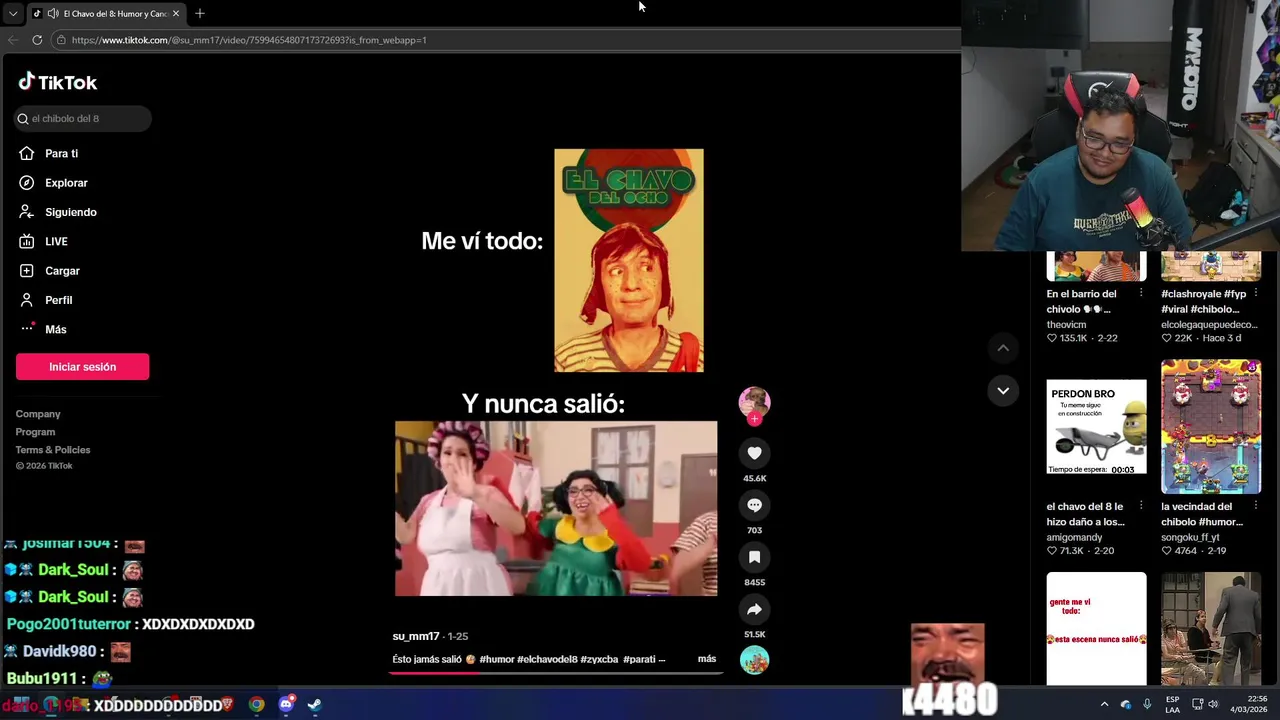The image size is (1280, 720).
Task: Reload the page in browser
Action: pos(37,40)
